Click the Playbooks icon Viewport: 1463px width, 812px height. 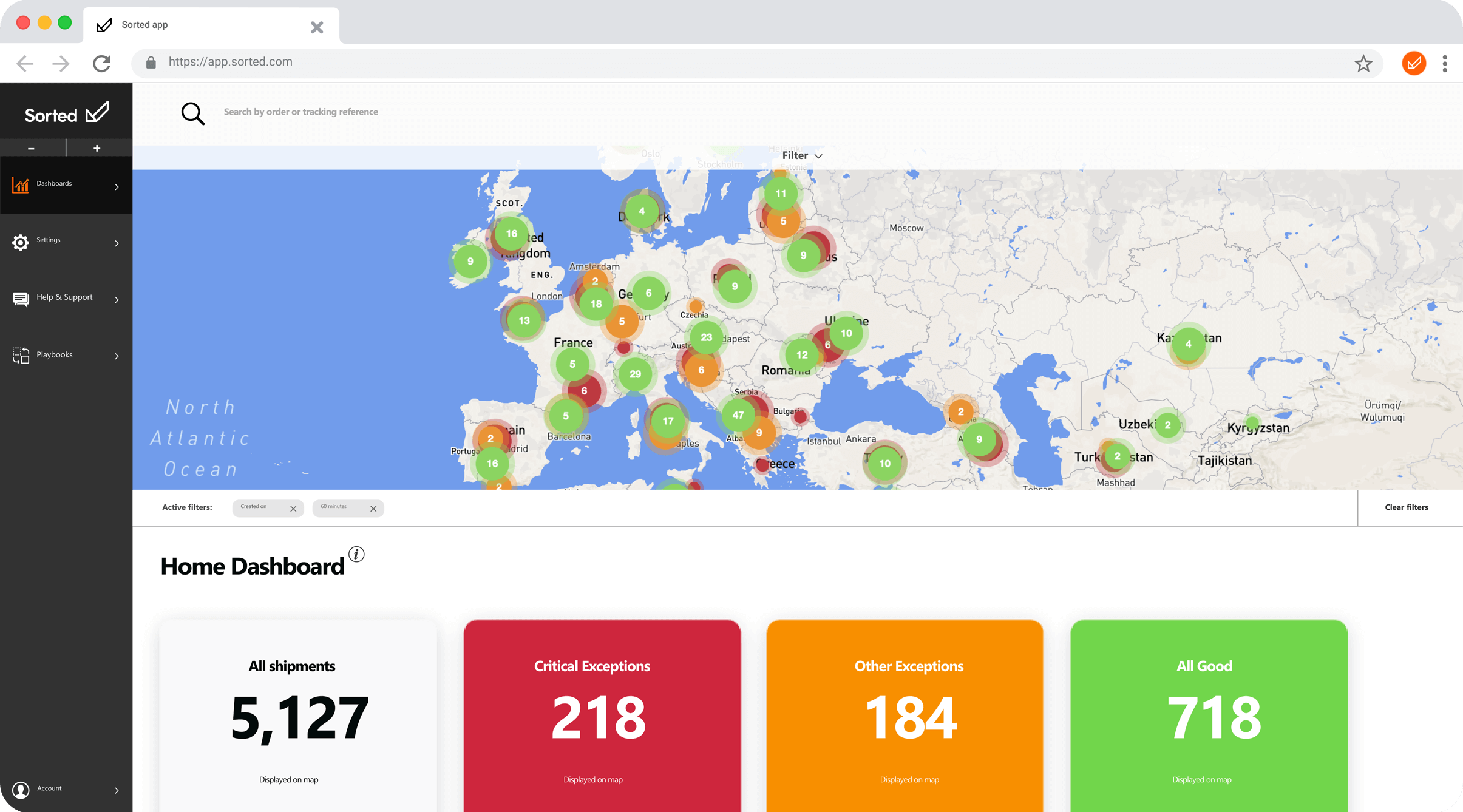point(21,356)
